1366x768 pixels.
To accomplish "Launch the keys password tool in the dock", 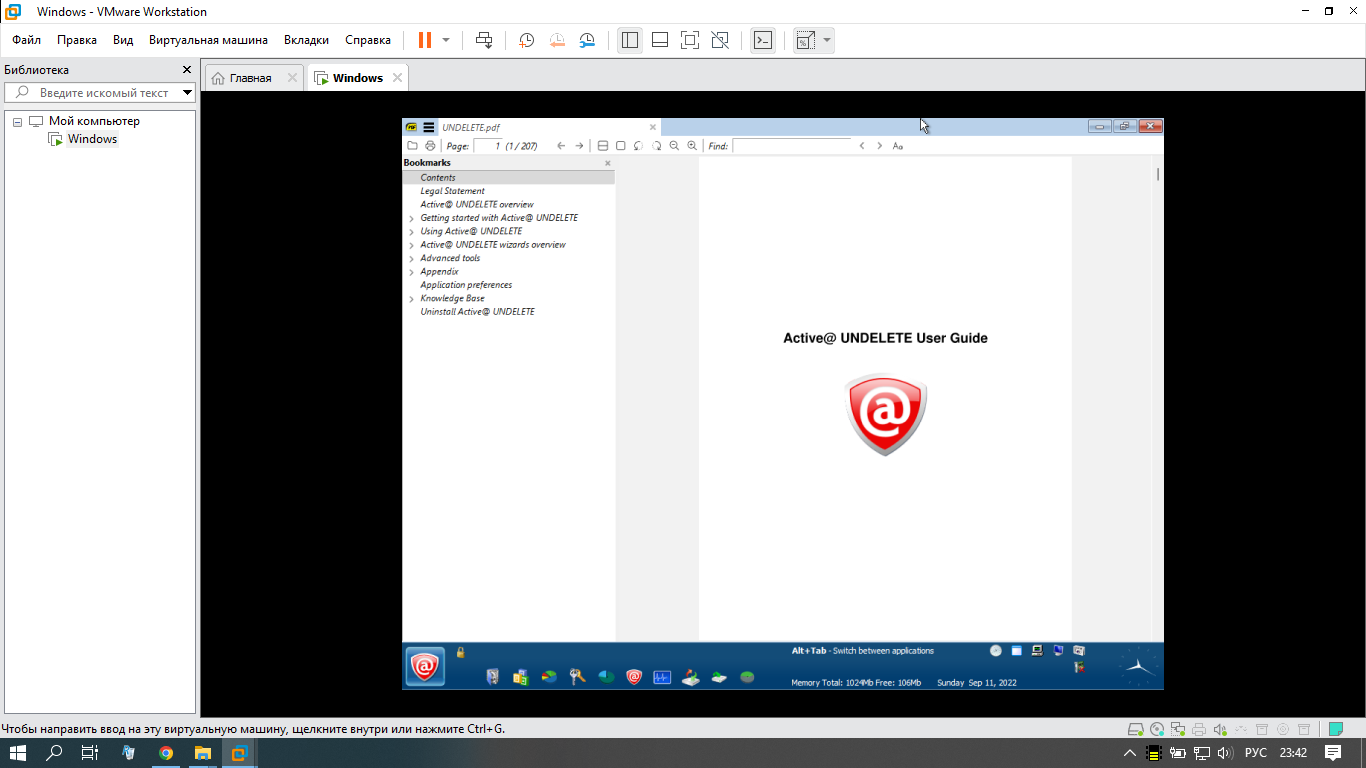I will (x=577, y=677).
